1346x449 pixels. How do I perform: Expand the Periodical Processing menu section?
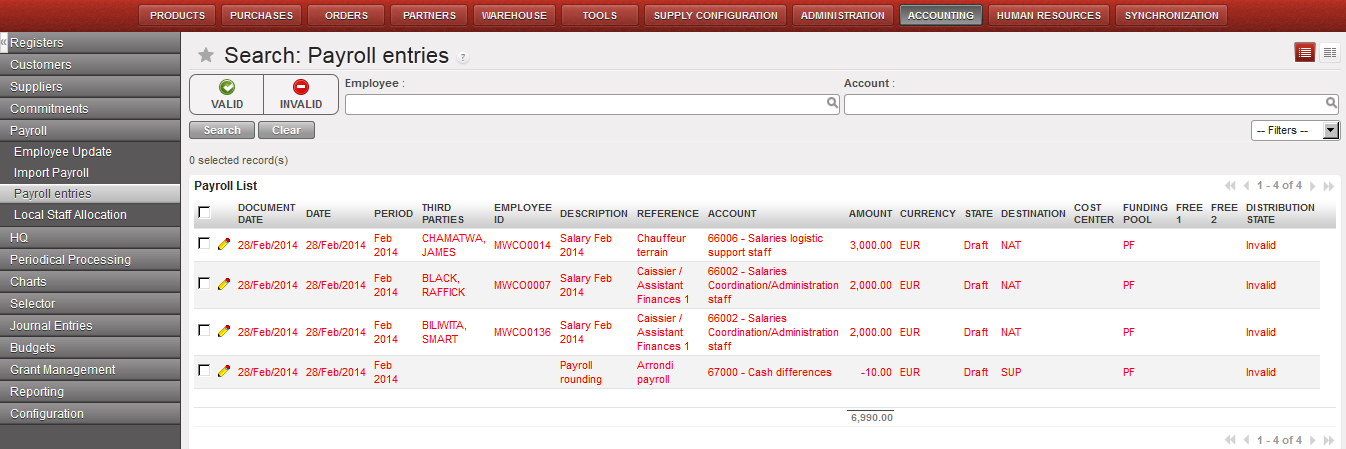tap(70, 259)
